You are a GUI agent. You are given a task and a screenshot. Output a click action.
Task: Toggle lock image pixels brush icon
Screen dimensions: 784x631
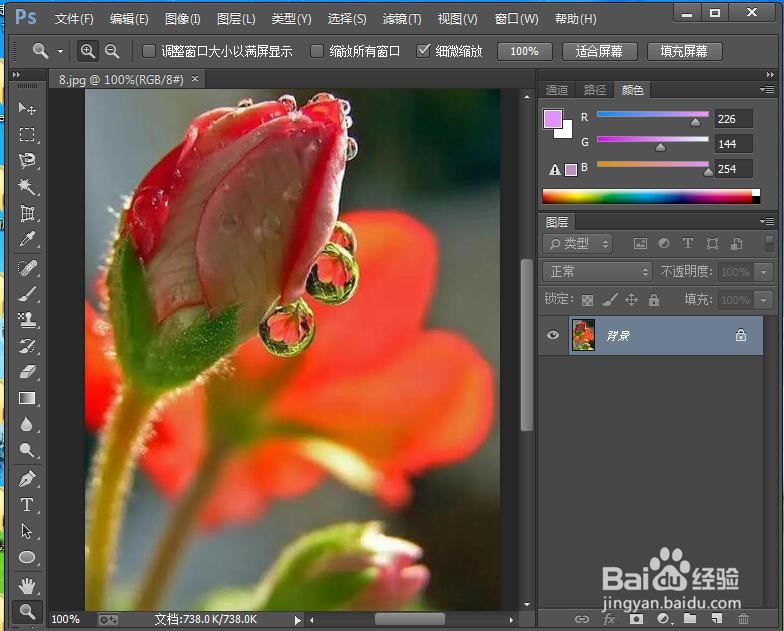pyautogui.click(x=610, y=300)
